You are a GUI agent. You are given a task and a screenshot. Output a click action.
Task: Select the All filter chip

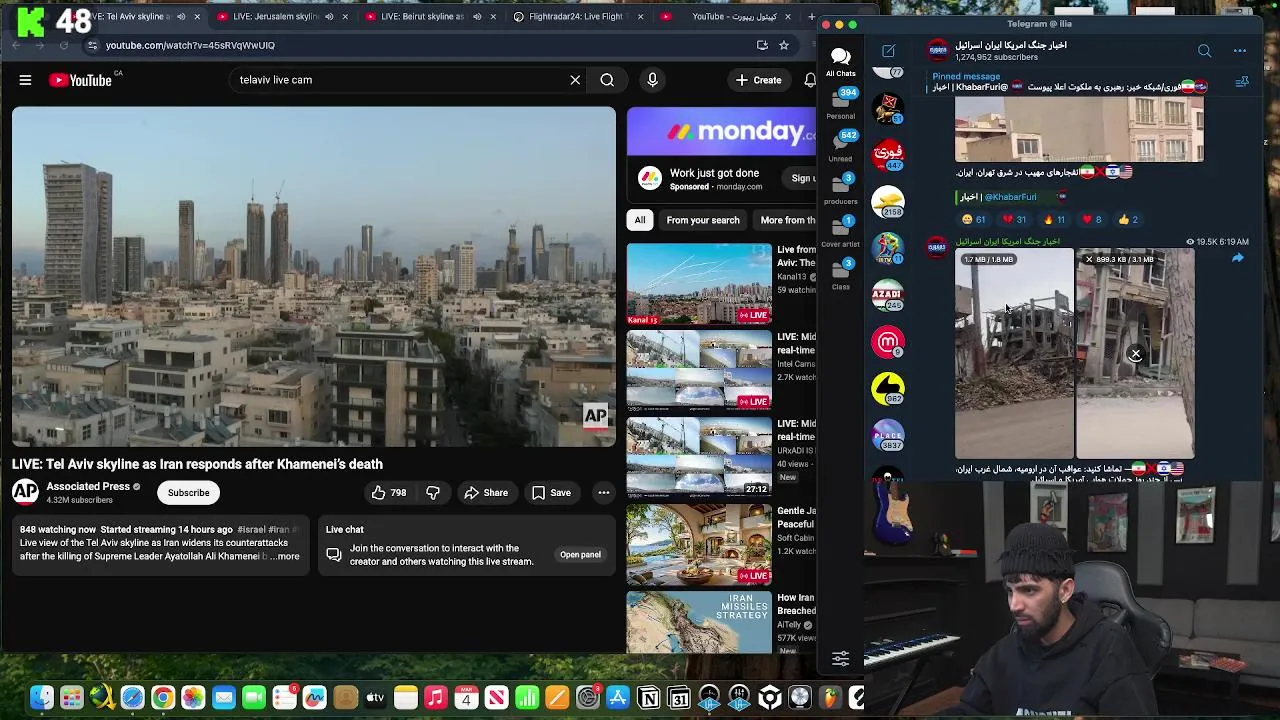pyautogui.click(x=640, y=220)
